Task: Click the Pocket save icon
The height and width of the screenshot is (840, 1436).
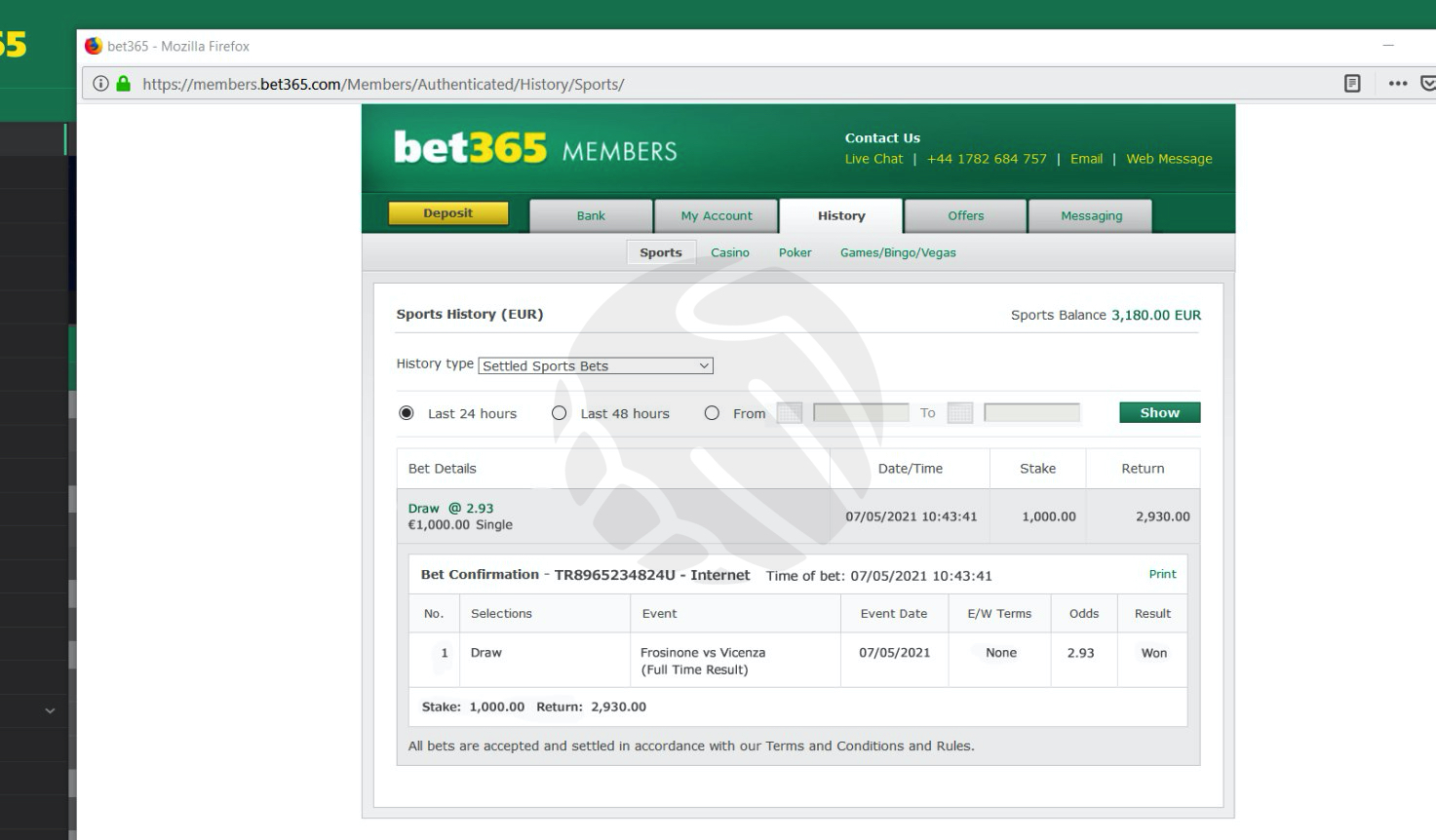Action: pos(1428,84)
